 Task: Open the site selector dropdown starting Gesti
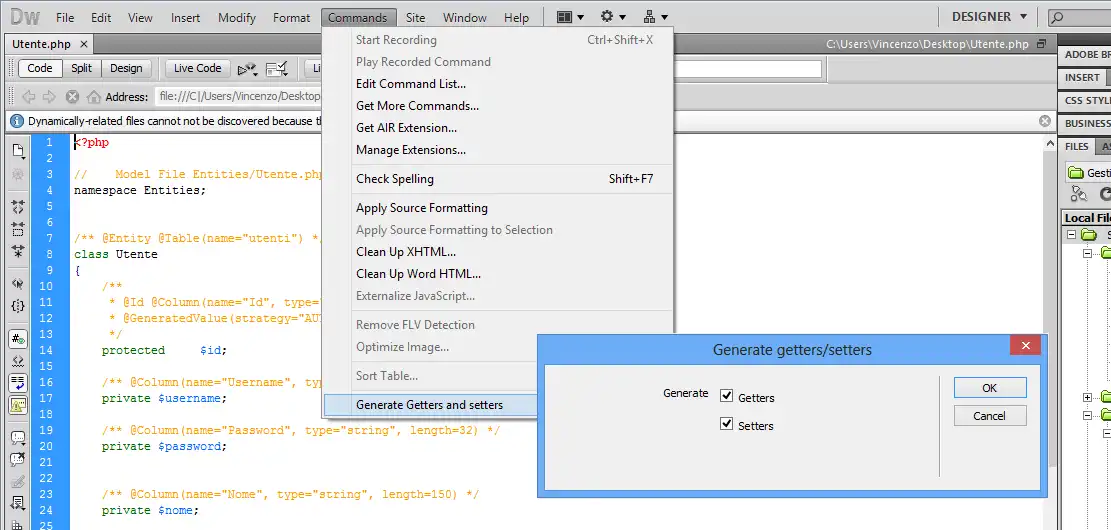coord(1088,173)
